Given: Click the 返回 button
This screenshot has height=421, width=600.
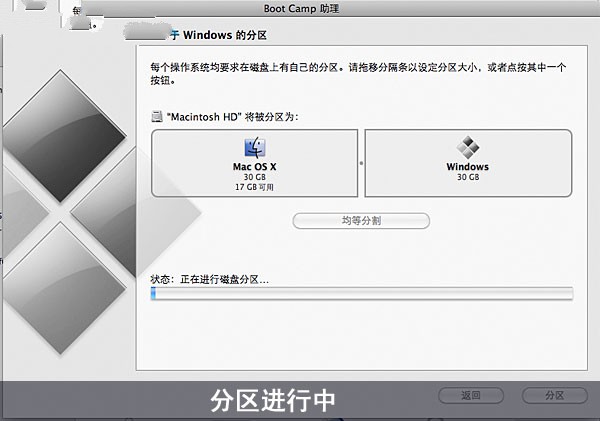Looking at the screenshot, I should tap(471, 396).
